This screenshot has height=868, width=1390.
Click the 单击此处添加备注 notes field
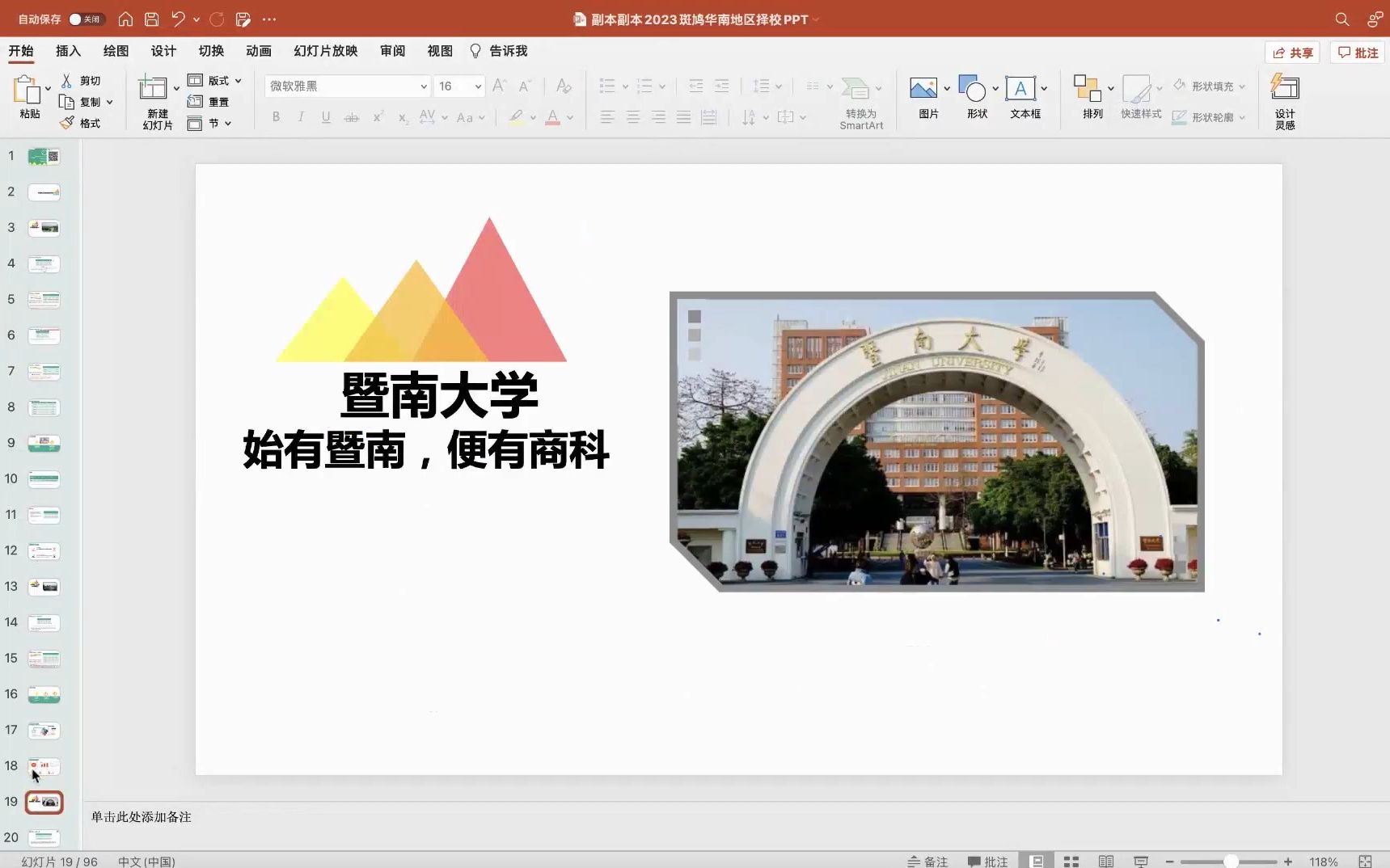pyautogui.click(x=141, y=817)
